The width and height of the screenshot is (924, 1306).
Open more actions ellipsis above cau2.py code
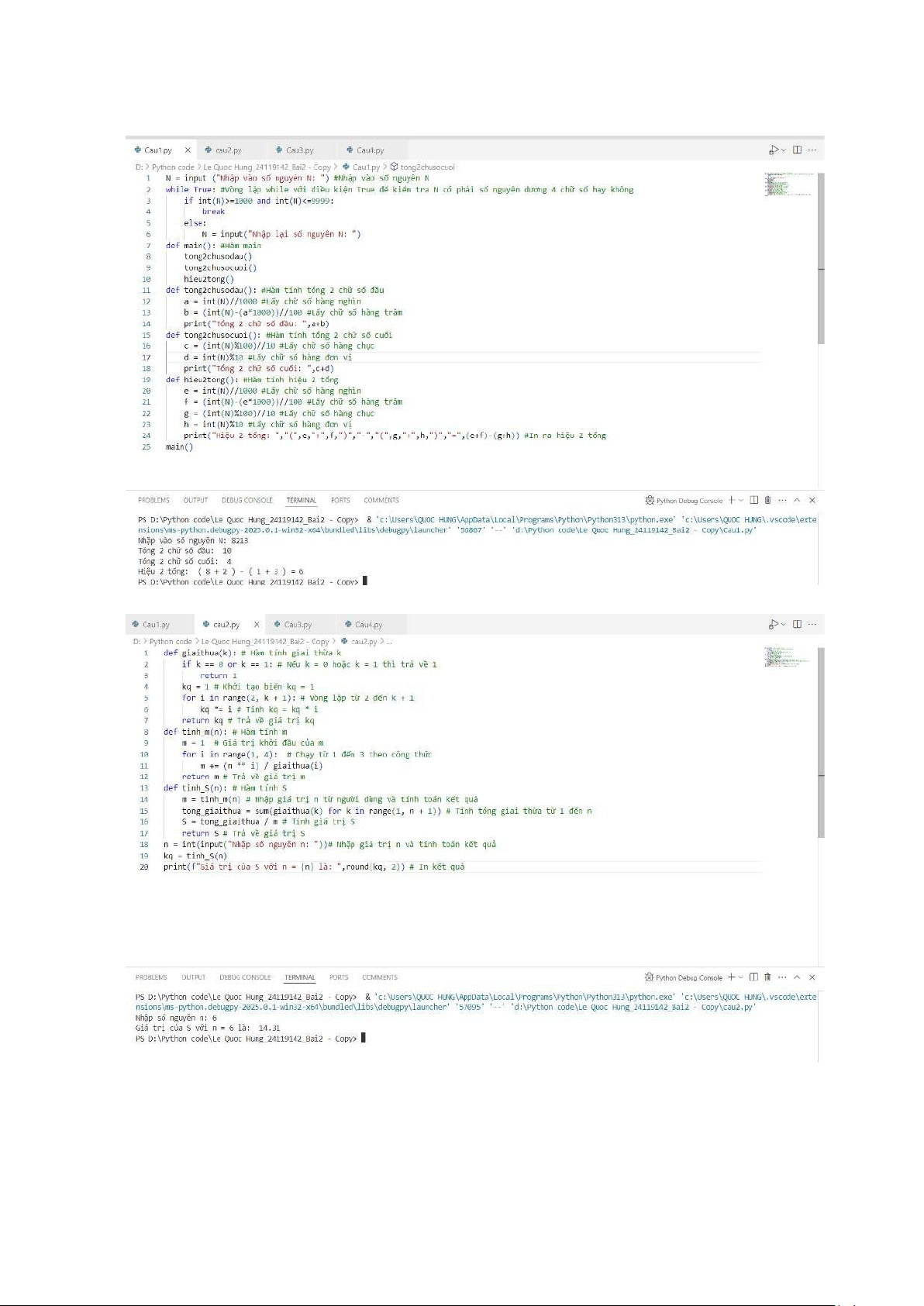812,625
